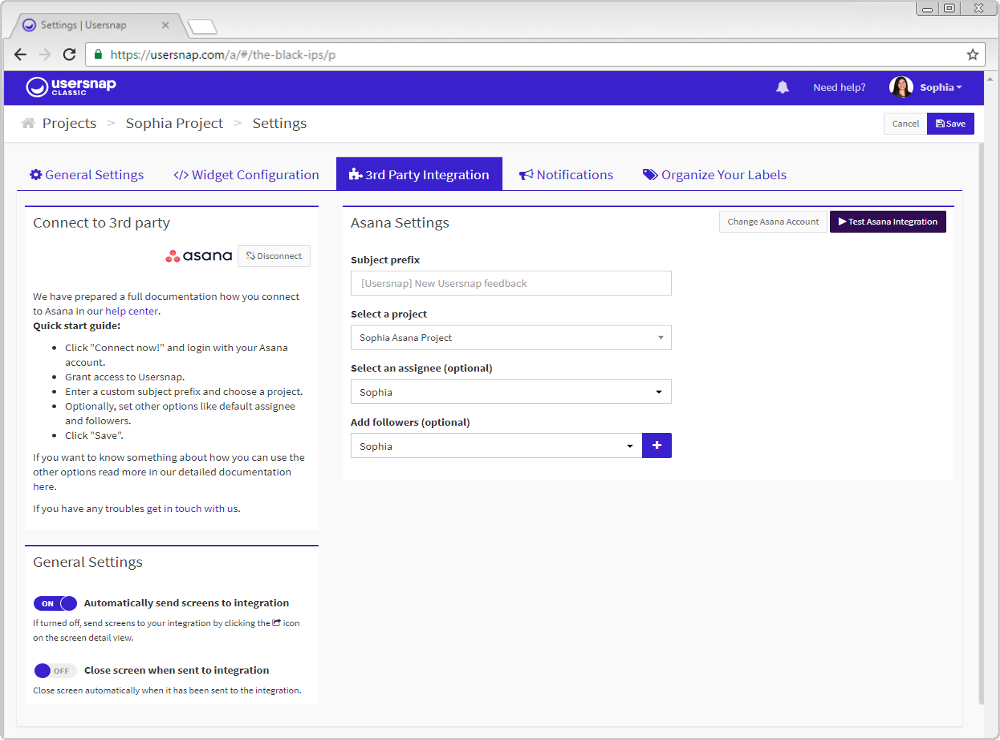The image size is (1000, 740).
Task: Turn off automatically send screens toggle
Action: point(55,603)
